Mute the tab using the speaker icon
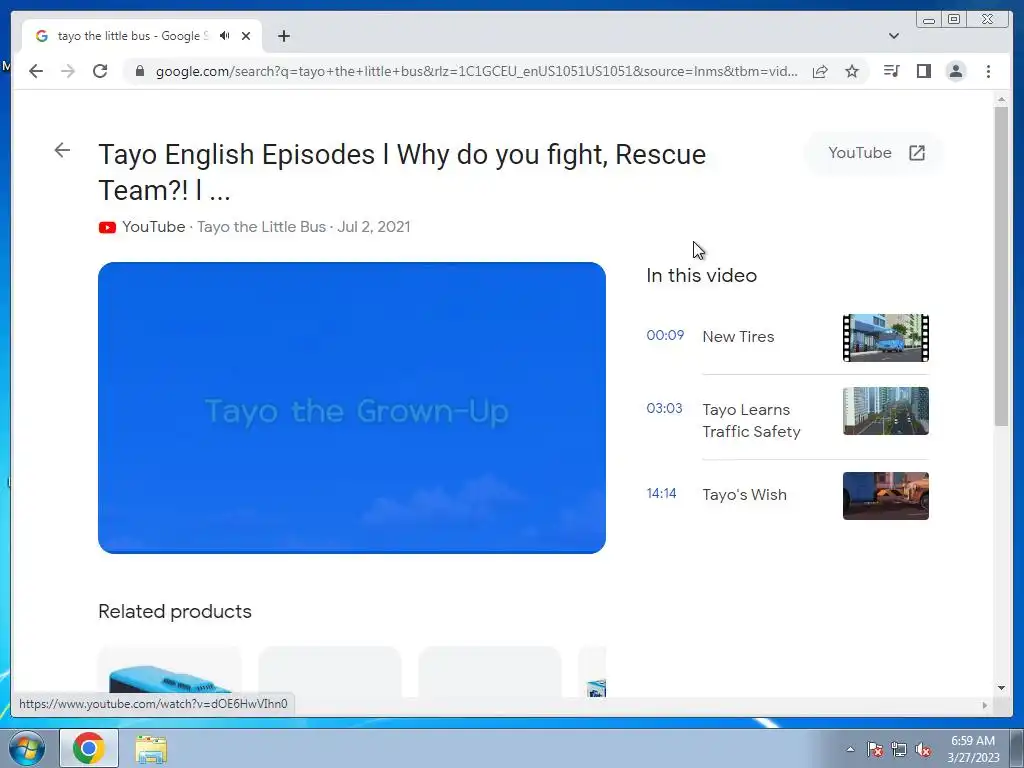This screenshot has width=1024, height=768. (225, 36)
